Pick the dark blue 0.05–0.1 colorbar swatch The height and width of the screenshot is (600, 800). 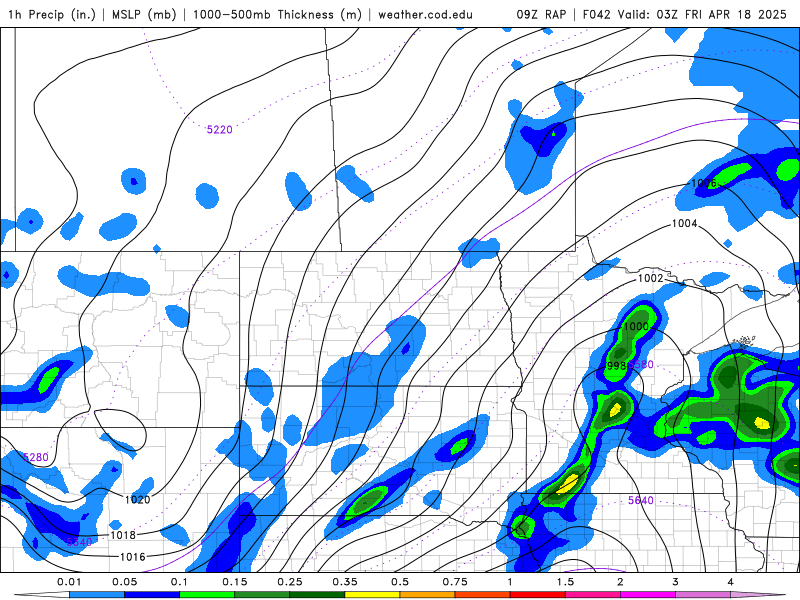(152, 595)
